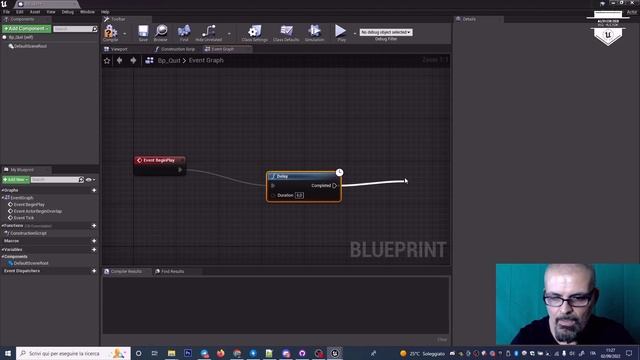Add a new Event Dispatcher with plus button
The height and width of the screenshot is (360, 640).
[x=94, y=271]
